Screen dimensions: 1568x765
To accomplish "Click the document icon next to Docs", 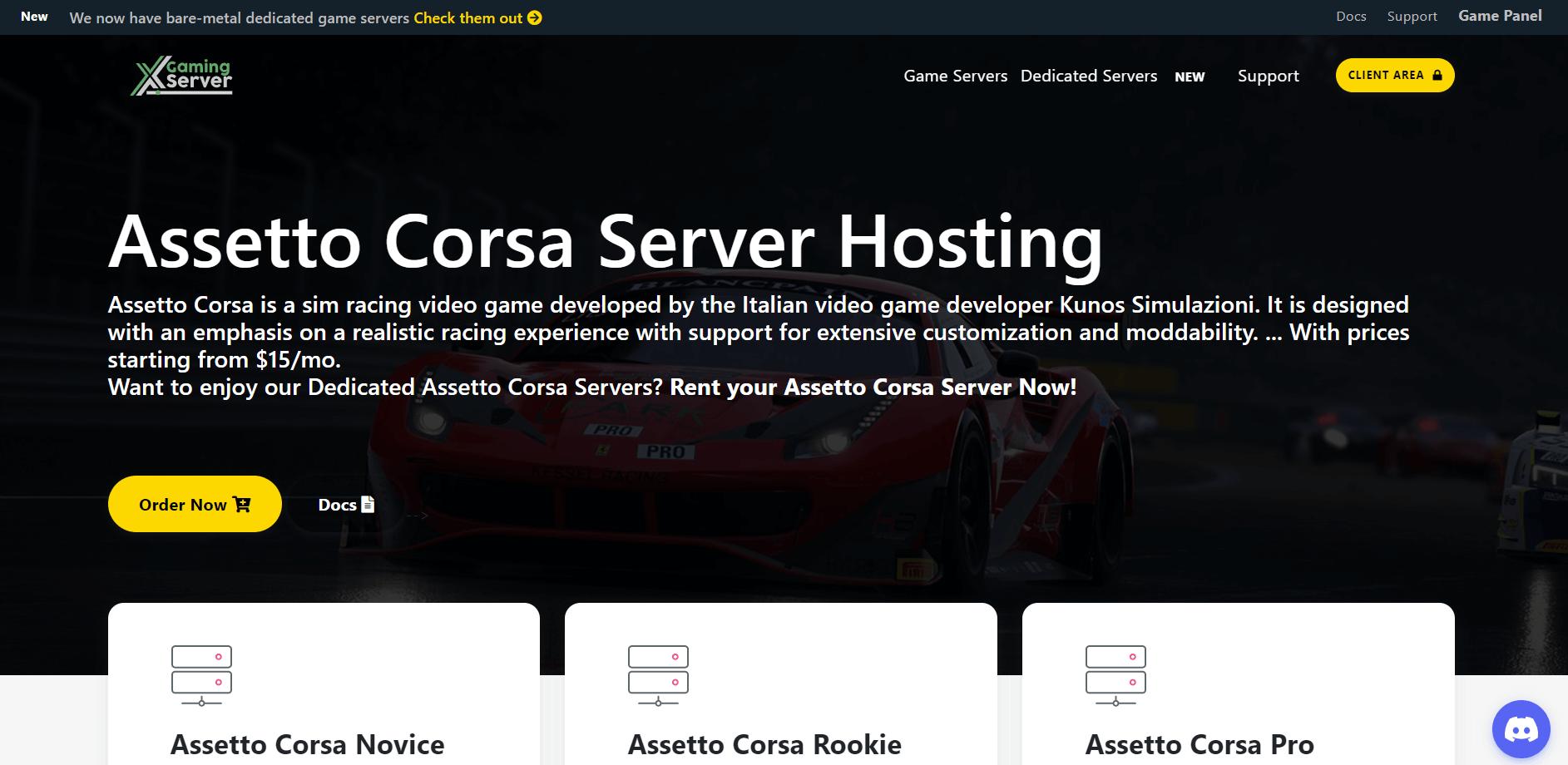I will (x=368, y=504).
